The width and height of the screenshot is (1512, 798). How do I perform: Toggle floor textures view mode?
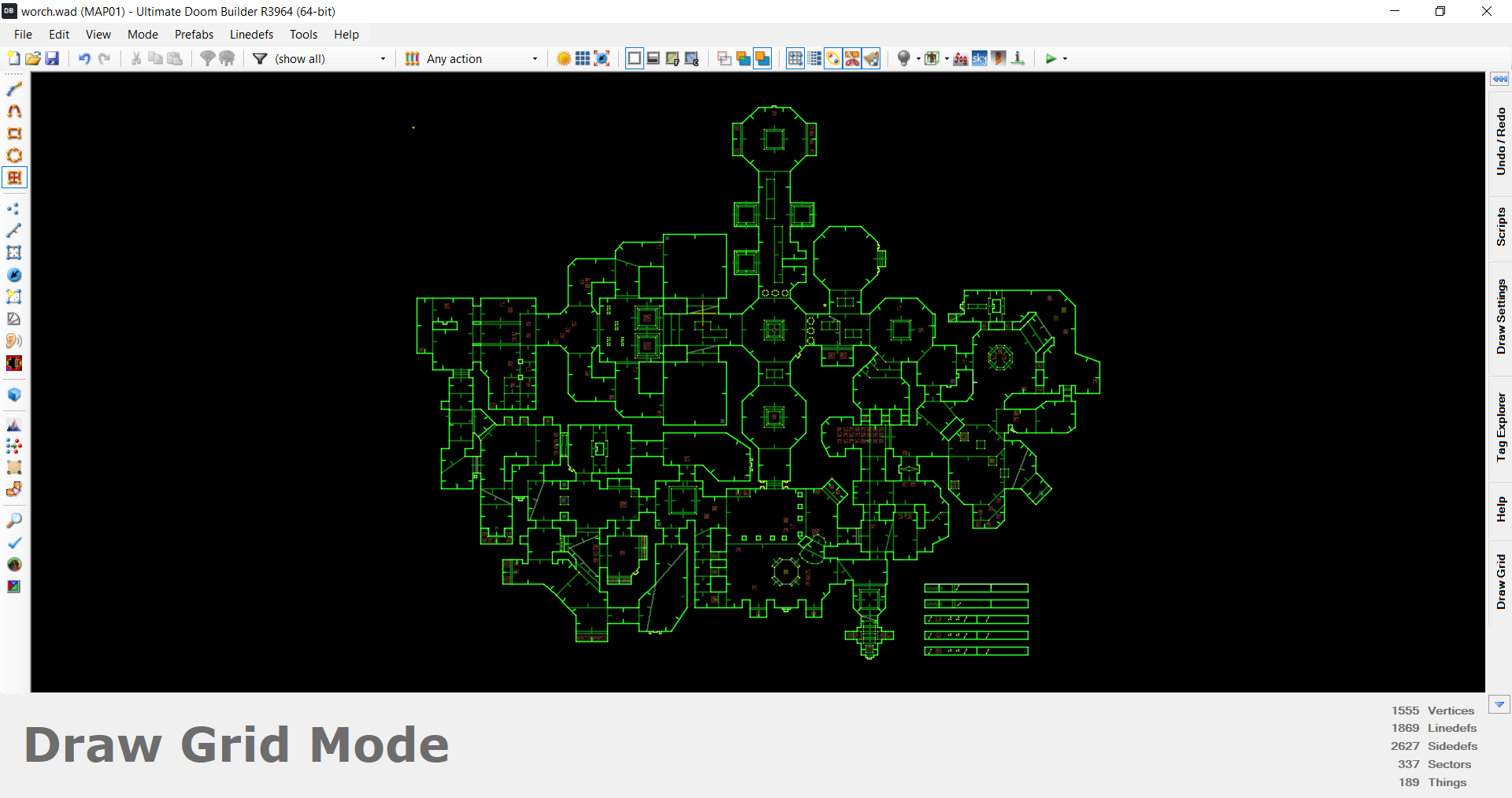point(672,58)
